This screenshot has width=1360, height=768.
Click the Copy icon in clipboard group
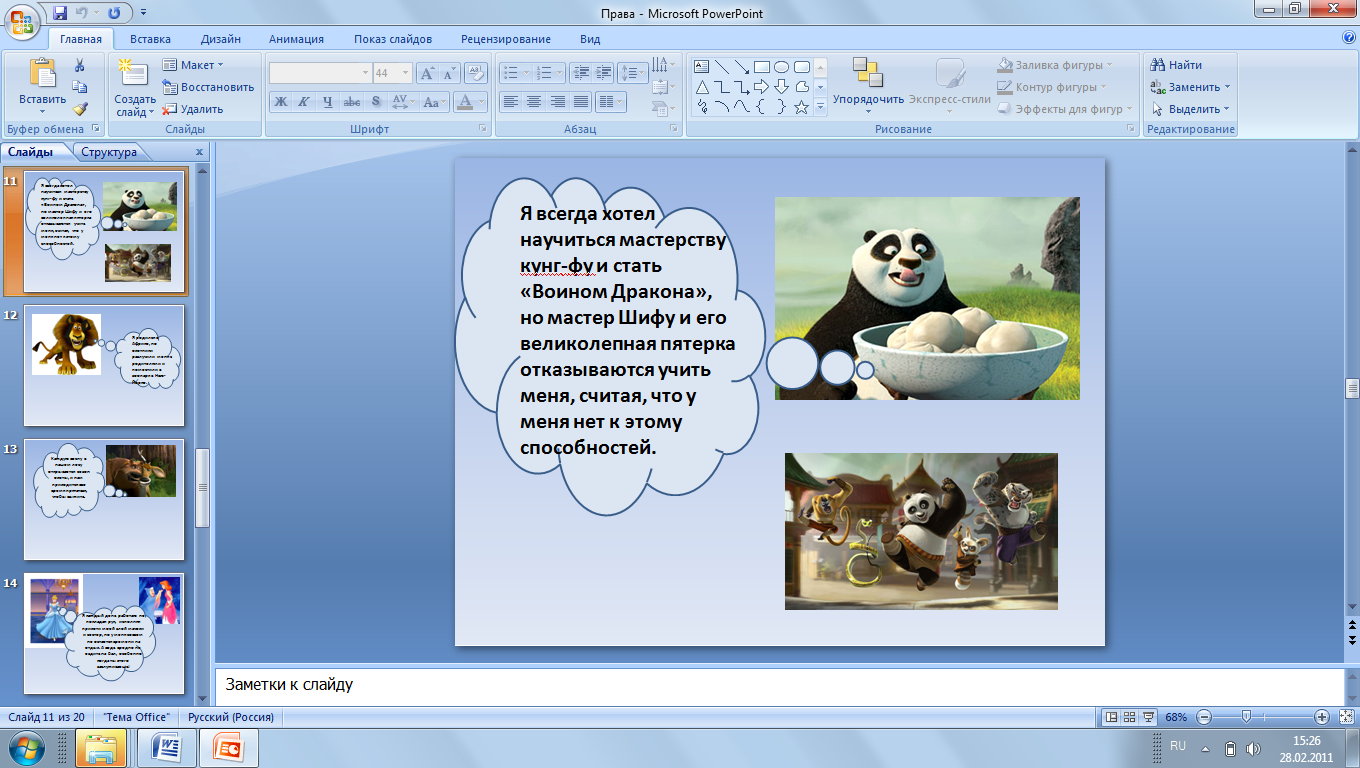point(80,88)
